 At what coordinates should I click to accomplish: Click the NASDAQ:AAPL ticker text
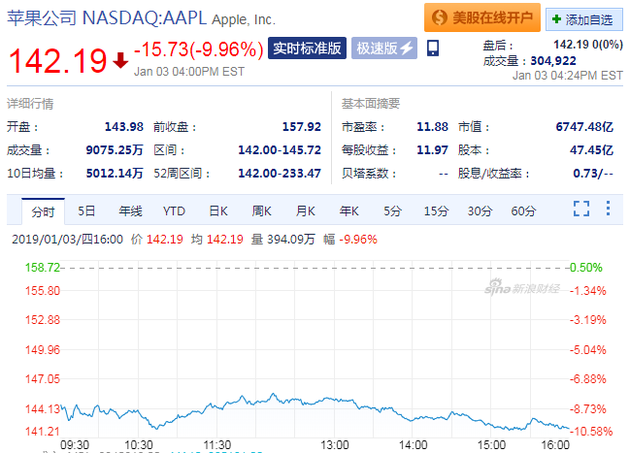click(144, 18)
